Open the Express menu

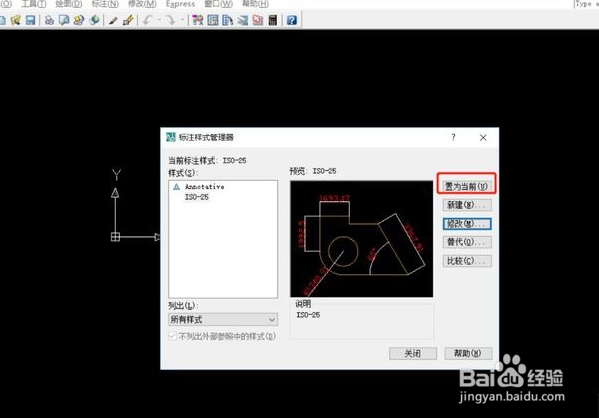click(x=180, y=4)
